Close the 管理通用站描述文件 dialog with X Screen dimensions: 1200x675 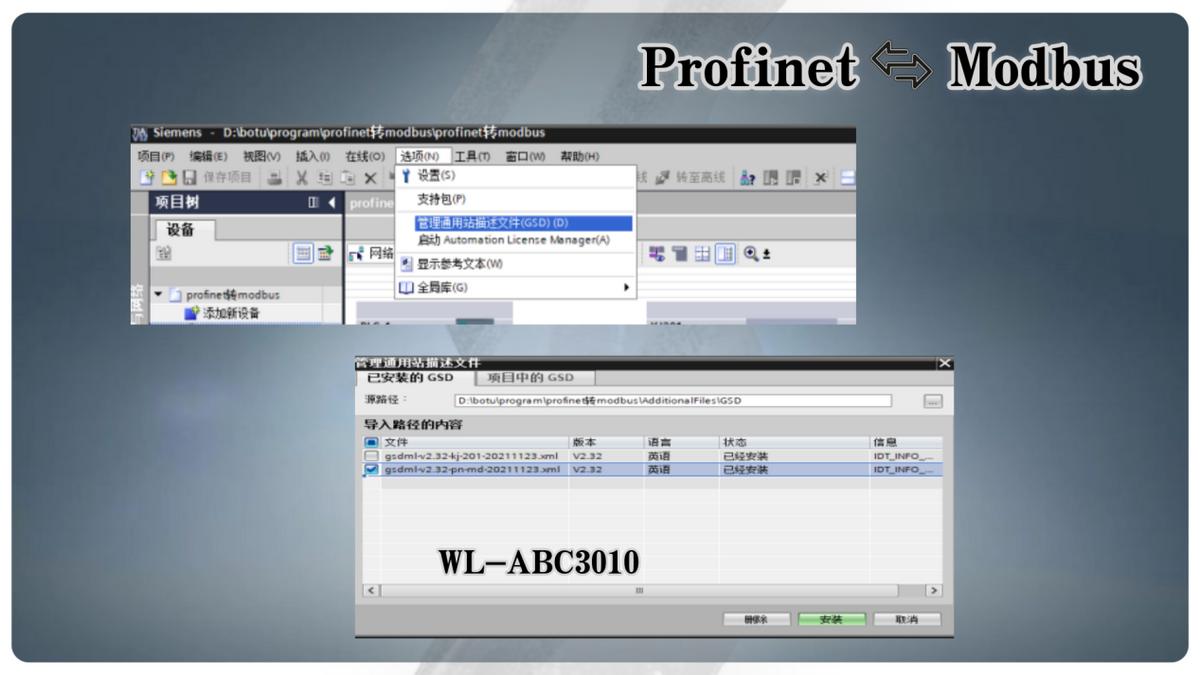point(945,364)
